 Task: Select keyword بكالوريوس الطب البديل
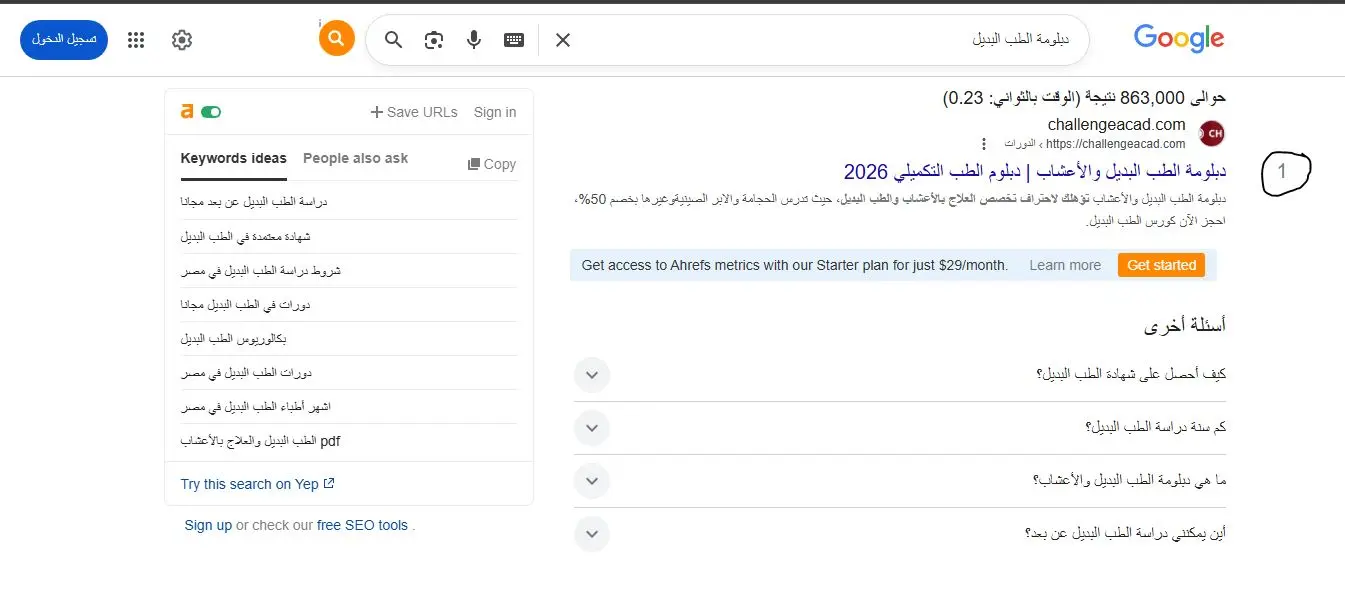(234, 339)
